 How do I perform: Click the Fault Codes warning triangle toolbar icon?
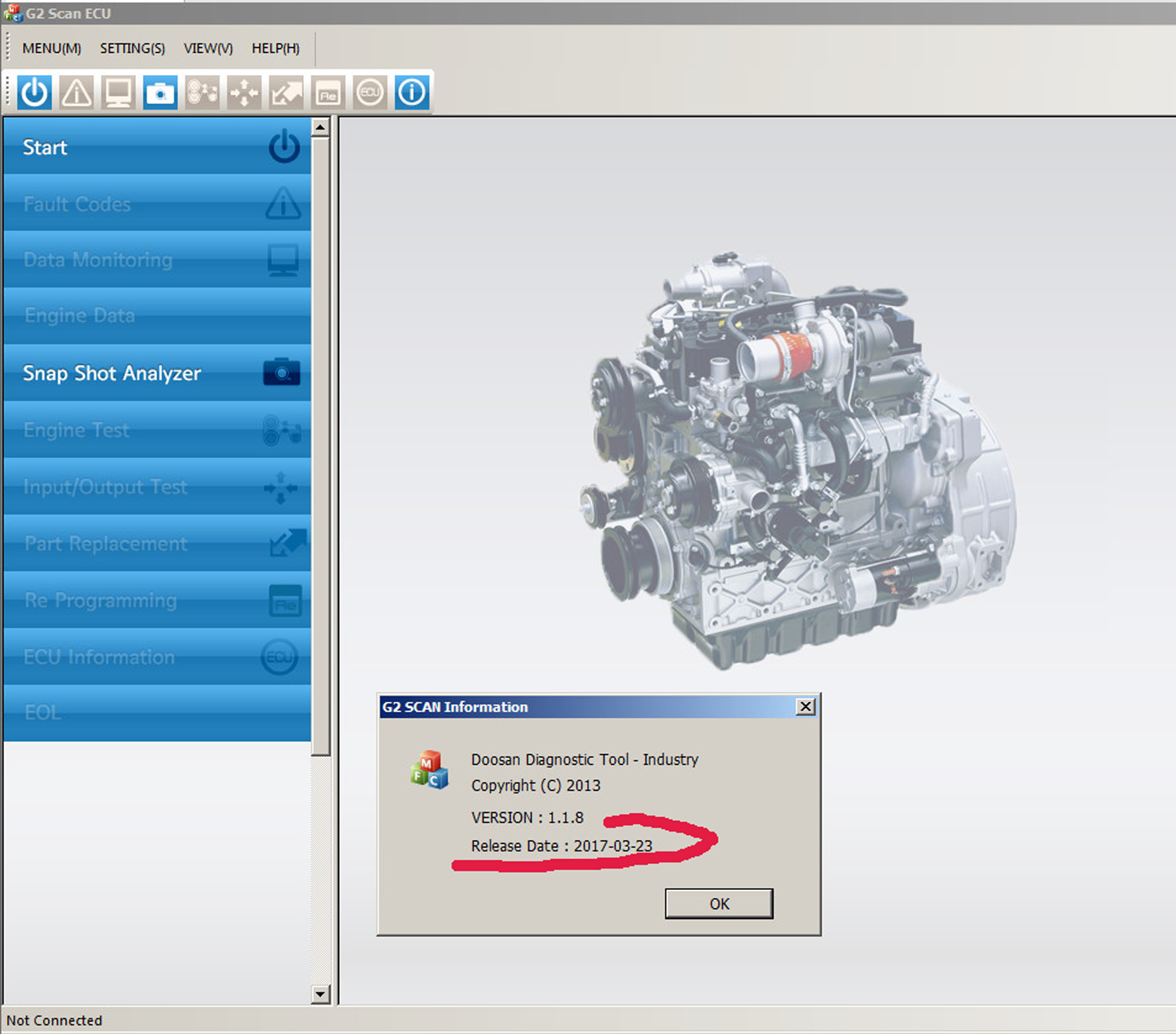[x=76, y=93]
